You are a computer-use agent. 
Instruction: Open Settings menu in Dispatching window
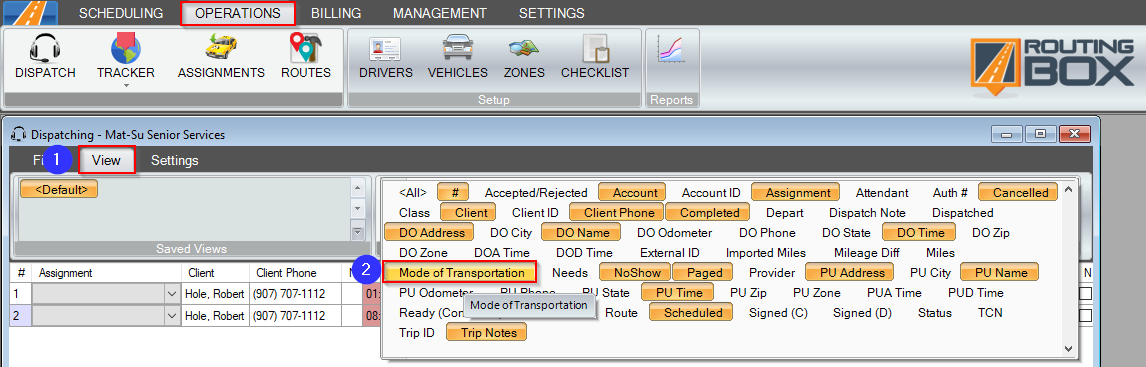(x=175, y=160)
